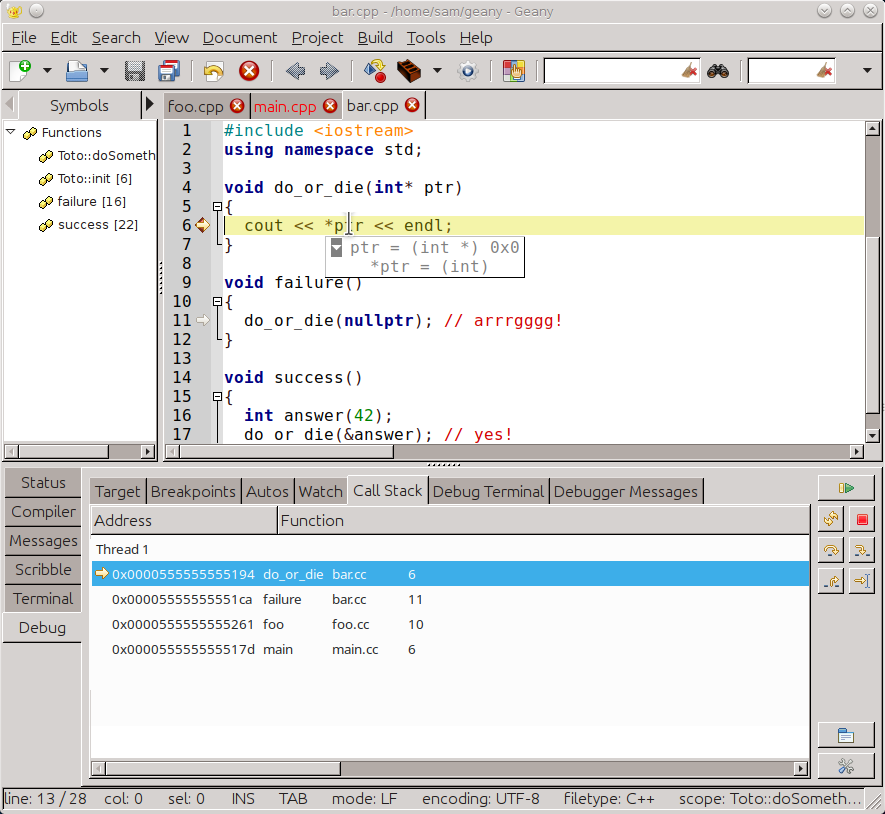Screen dimensions: 885x814
Task: Show previous sidebar tab with left arrow
Action: 10,104
